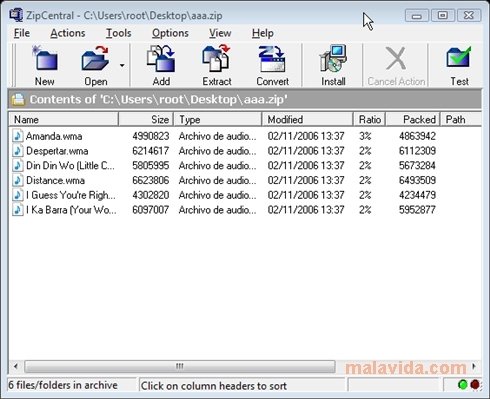Open the Tools menu
This screenshot has height=399, width=490.
[x=118, y=33]
